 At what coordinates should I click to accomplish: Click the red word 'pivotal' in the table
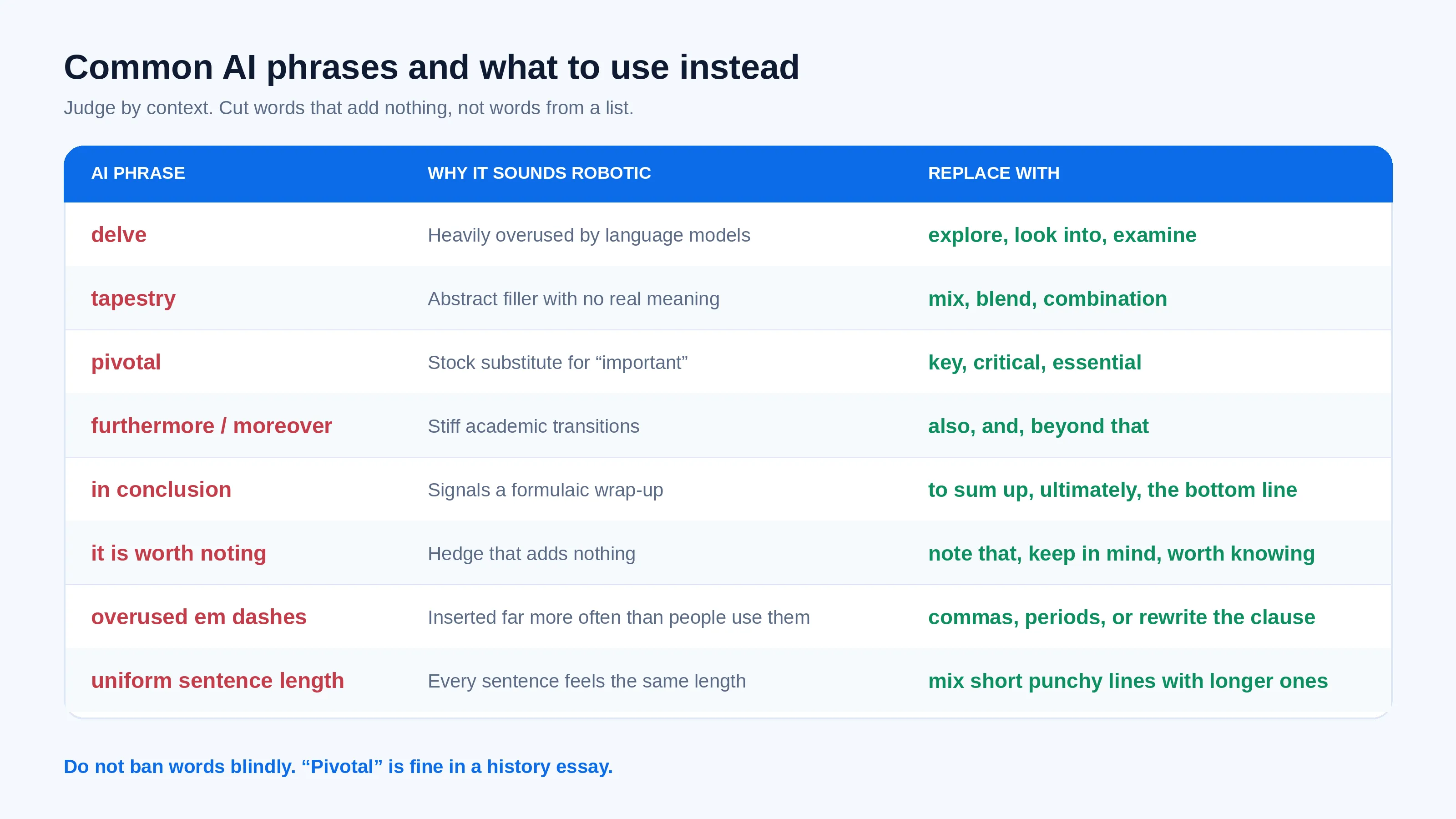126,362
